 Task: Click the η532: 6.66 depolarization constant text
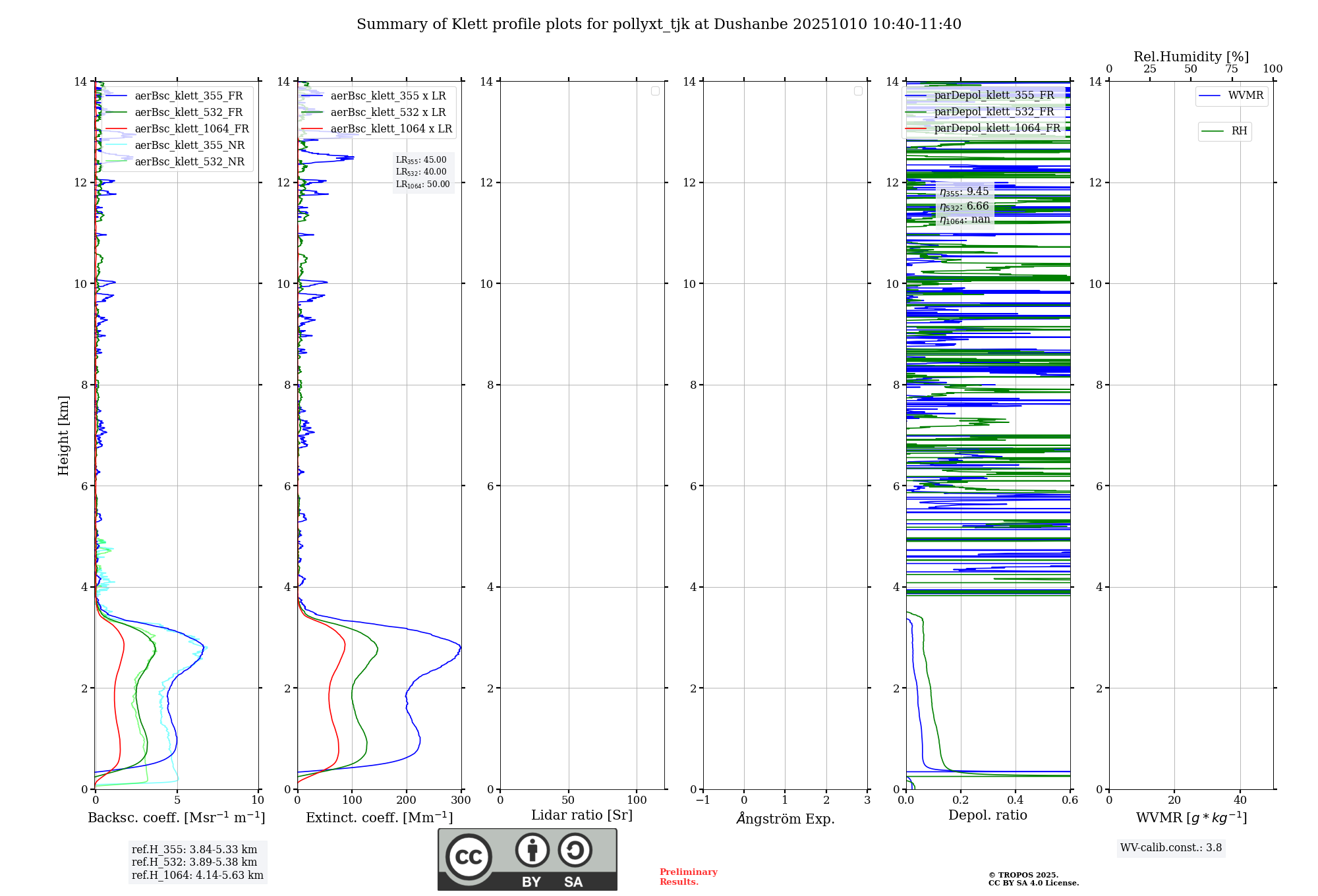coord(964,206)
